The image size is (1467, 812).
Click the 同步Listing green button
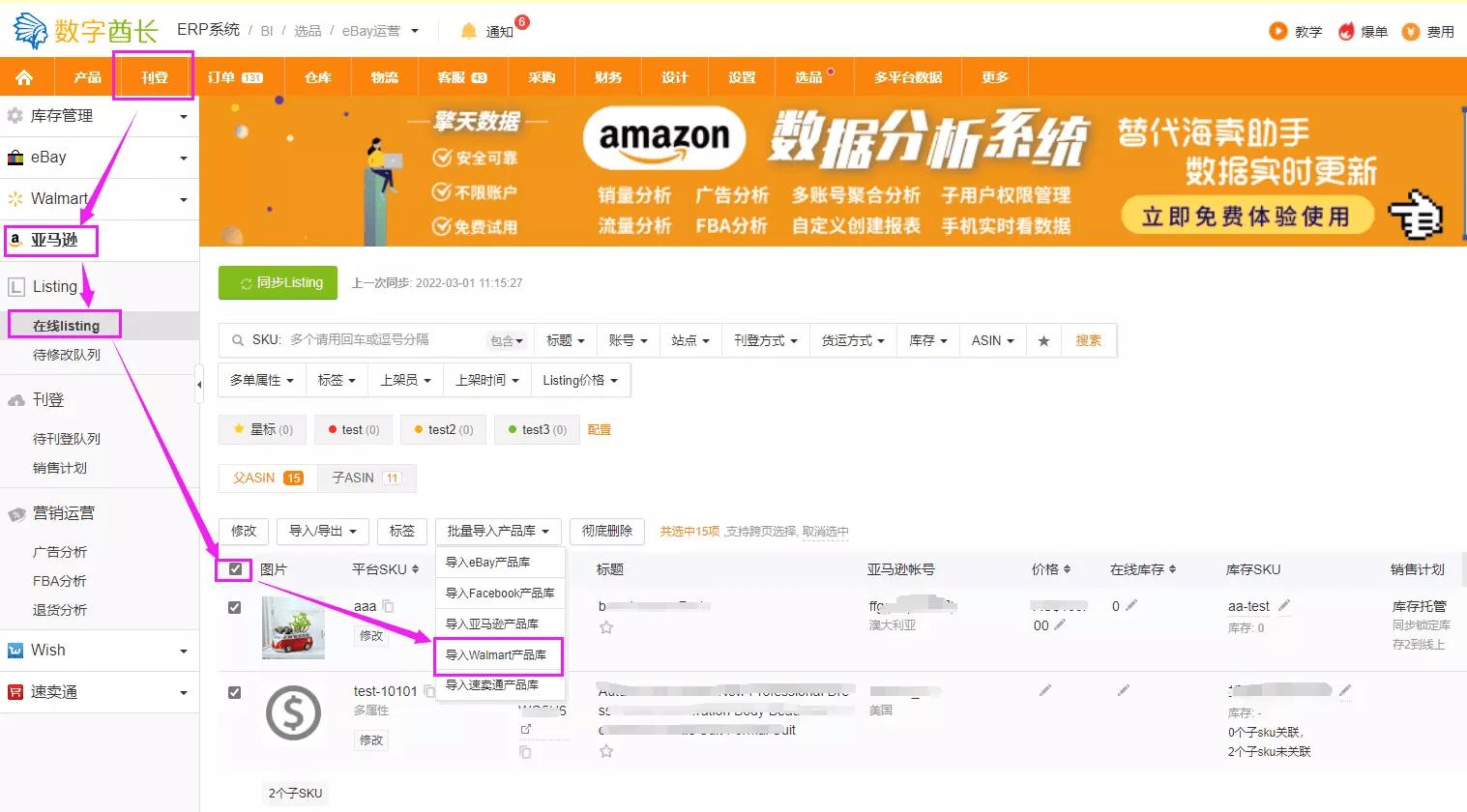pyautogui.click(x=278, y=283)
